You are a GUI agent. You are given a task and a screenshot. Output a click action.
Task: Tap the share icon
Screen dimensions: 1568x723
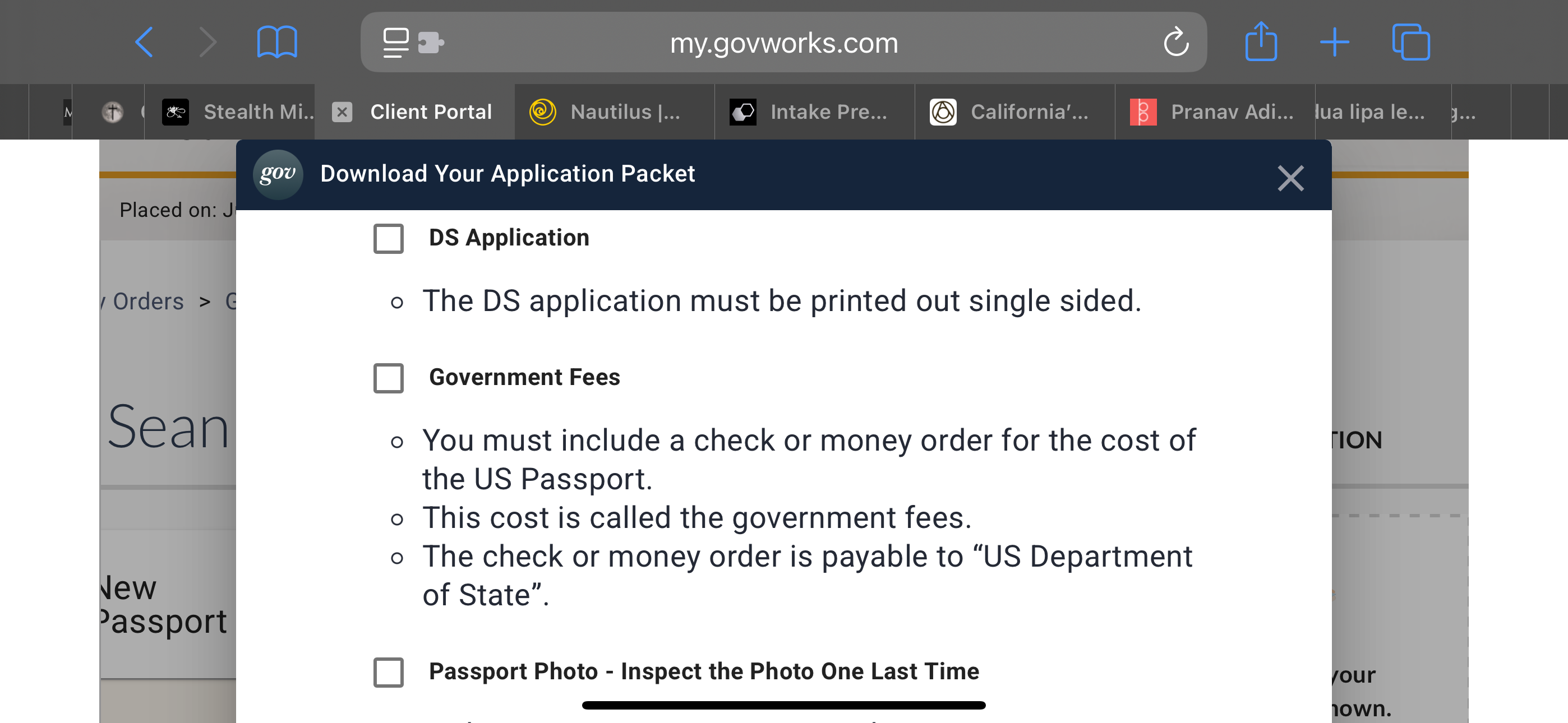(1261, 43)
